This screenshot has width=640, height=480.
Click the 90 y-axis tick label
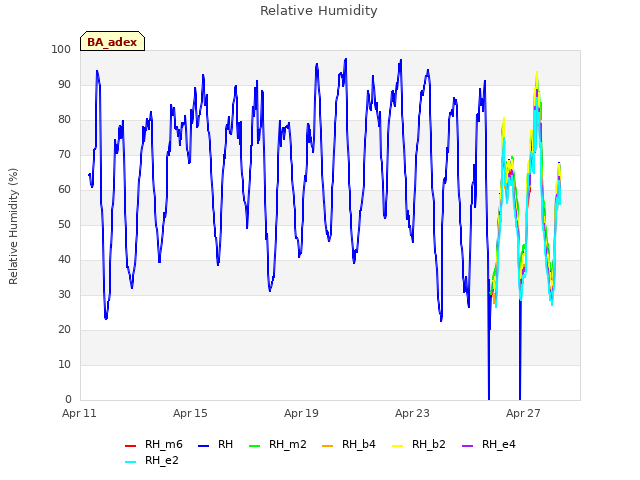click(x=64, y=84)
